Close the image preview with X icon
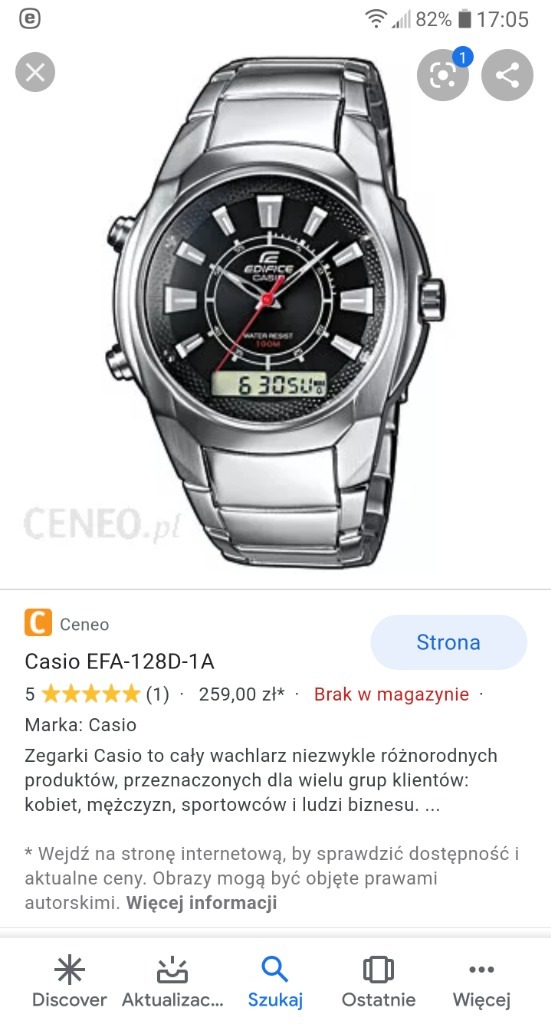Viewport: 551px width, 1024px height. tap(35, 72)
